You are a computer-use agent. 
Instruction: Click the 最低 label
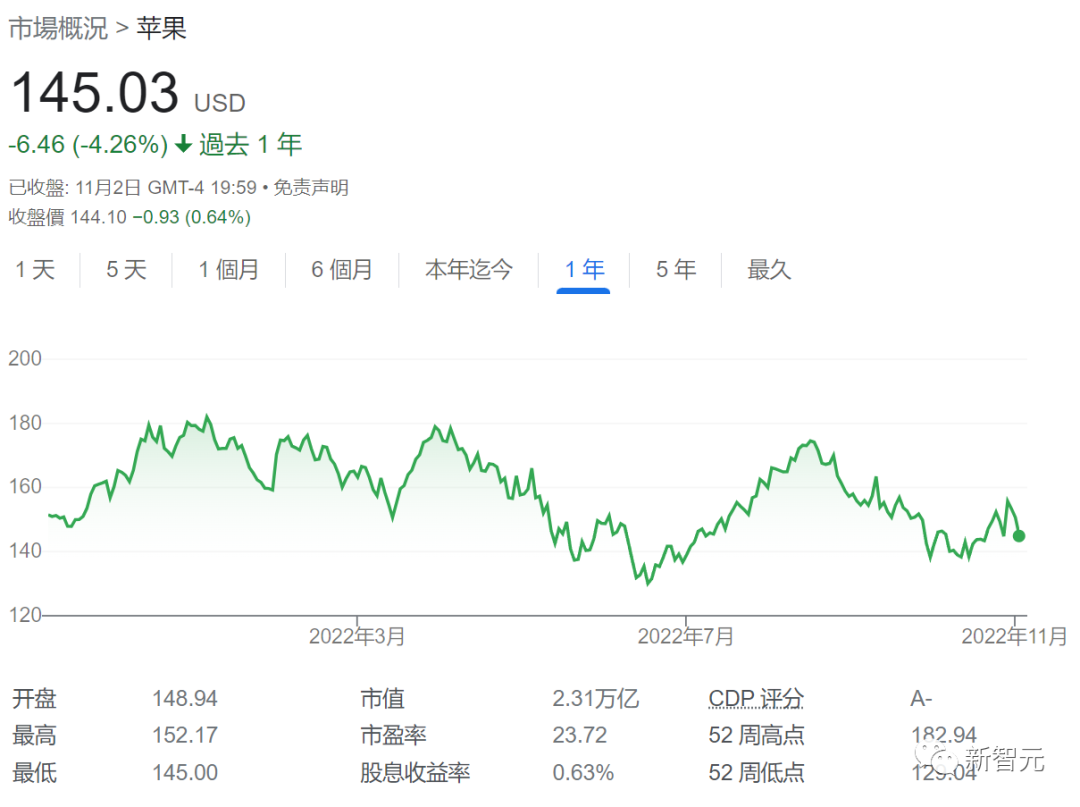tap(34, 773)
